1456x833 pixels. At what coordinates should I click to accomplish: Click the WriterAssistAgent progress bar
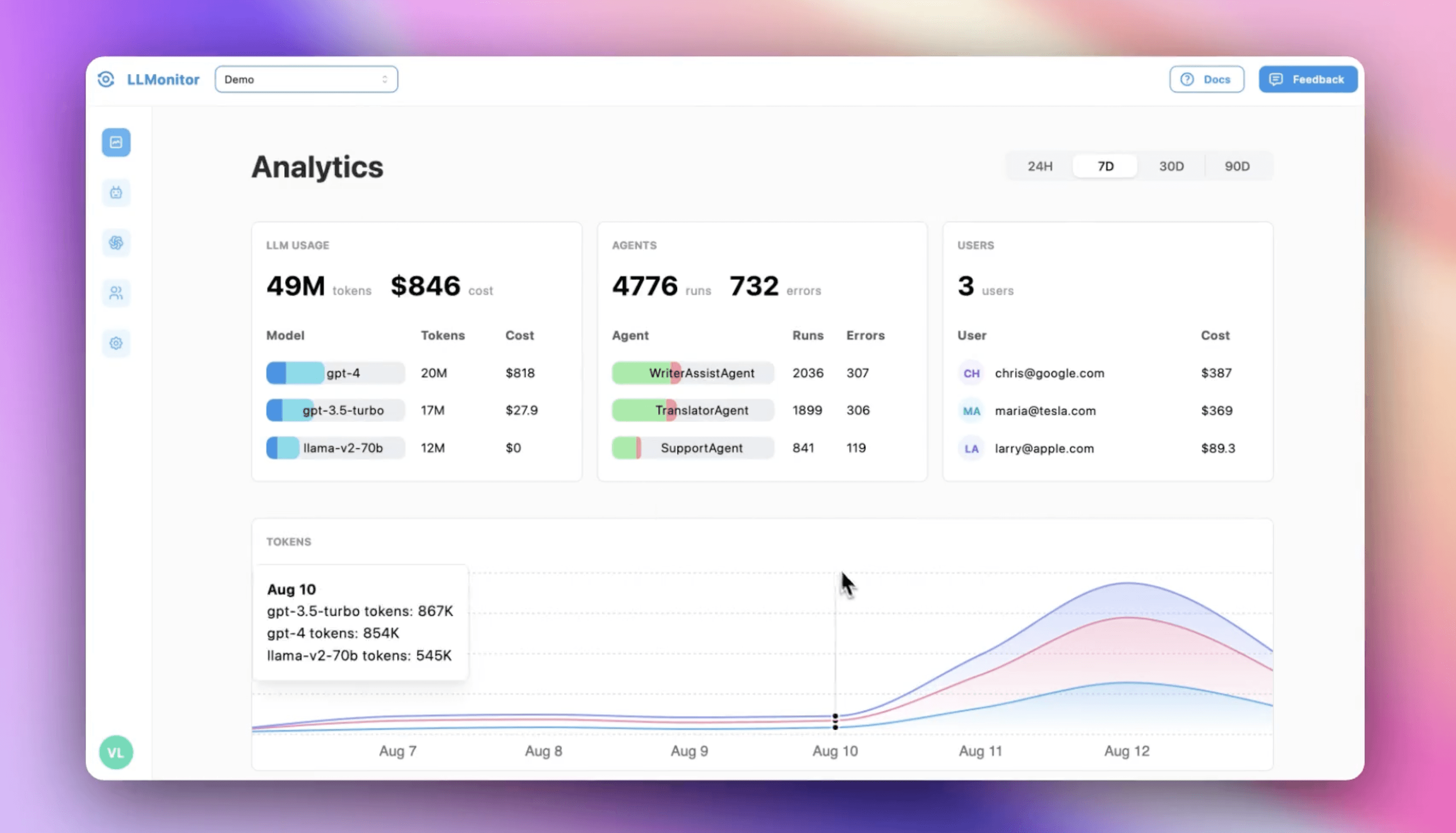[x=693, y=373]
